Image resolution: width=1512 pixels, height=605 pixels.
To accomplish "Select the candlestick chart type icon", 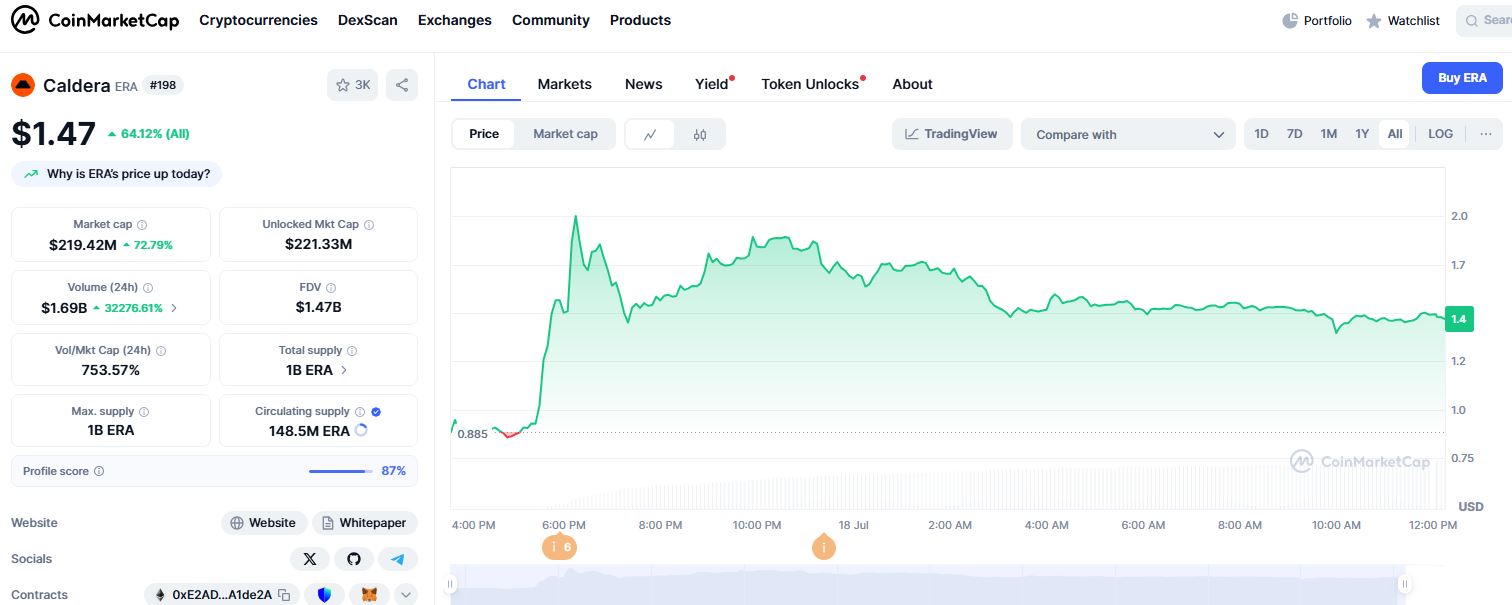I will coord(700,134).
